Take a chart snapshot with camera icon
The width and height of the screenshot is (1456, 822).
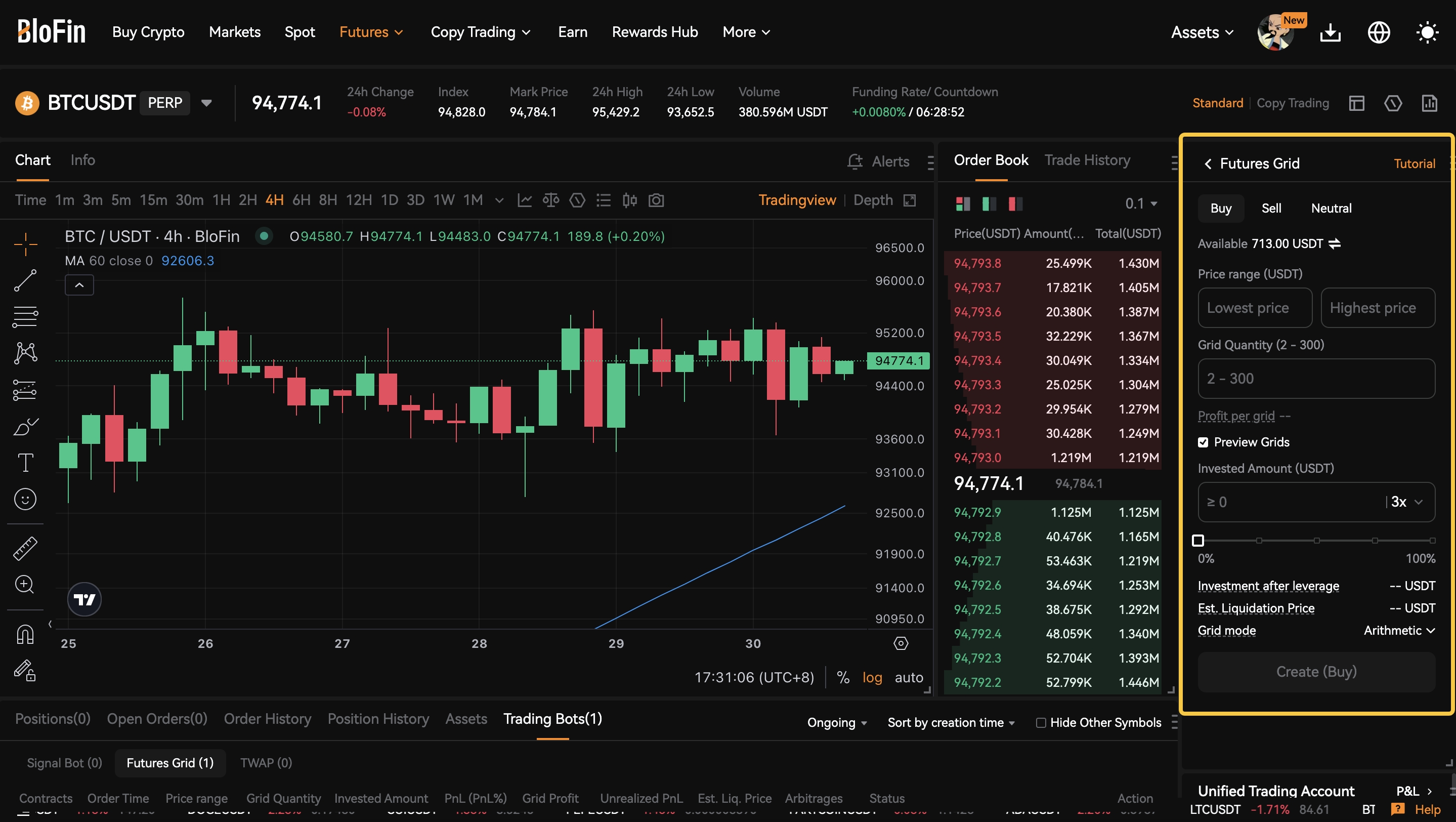tap(656, 200)
